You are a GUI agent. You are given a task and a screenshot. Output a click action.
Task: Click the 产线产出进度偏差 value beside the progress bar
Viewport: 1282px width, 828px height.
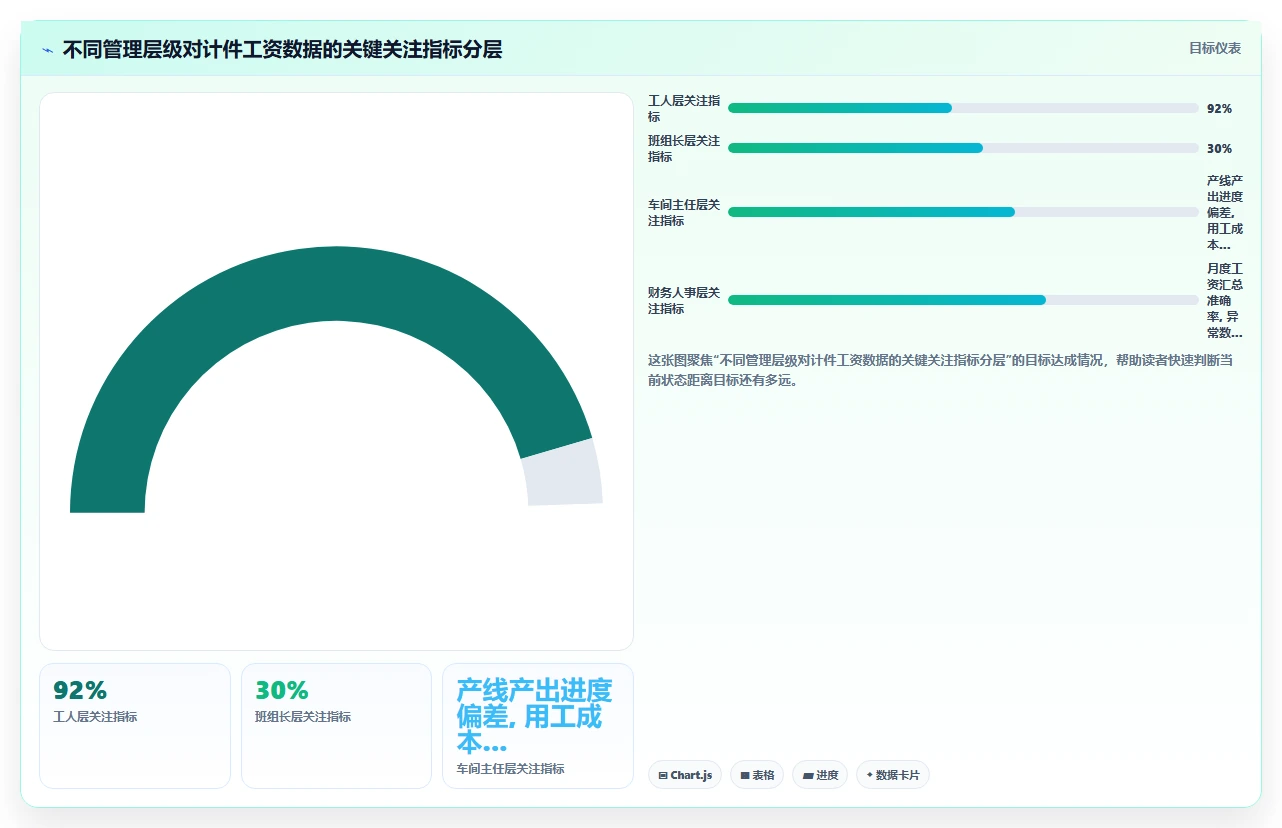point(1225,213)
